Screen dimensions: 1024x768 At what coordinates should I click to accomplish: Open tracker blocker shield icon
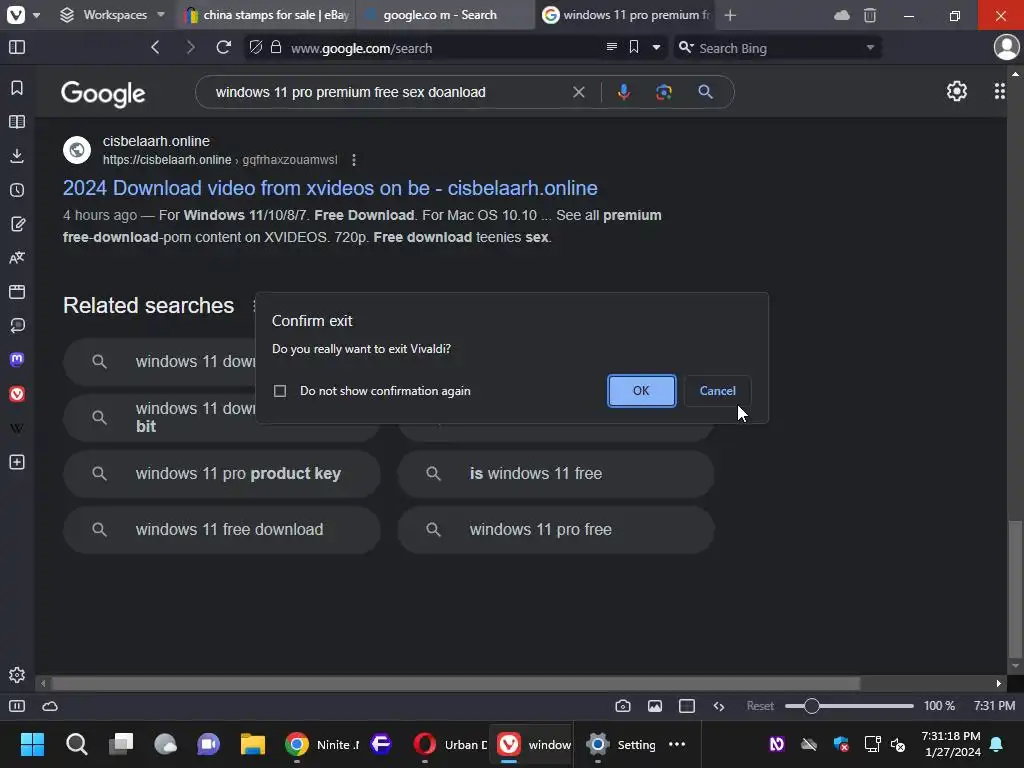click(256, 47)
